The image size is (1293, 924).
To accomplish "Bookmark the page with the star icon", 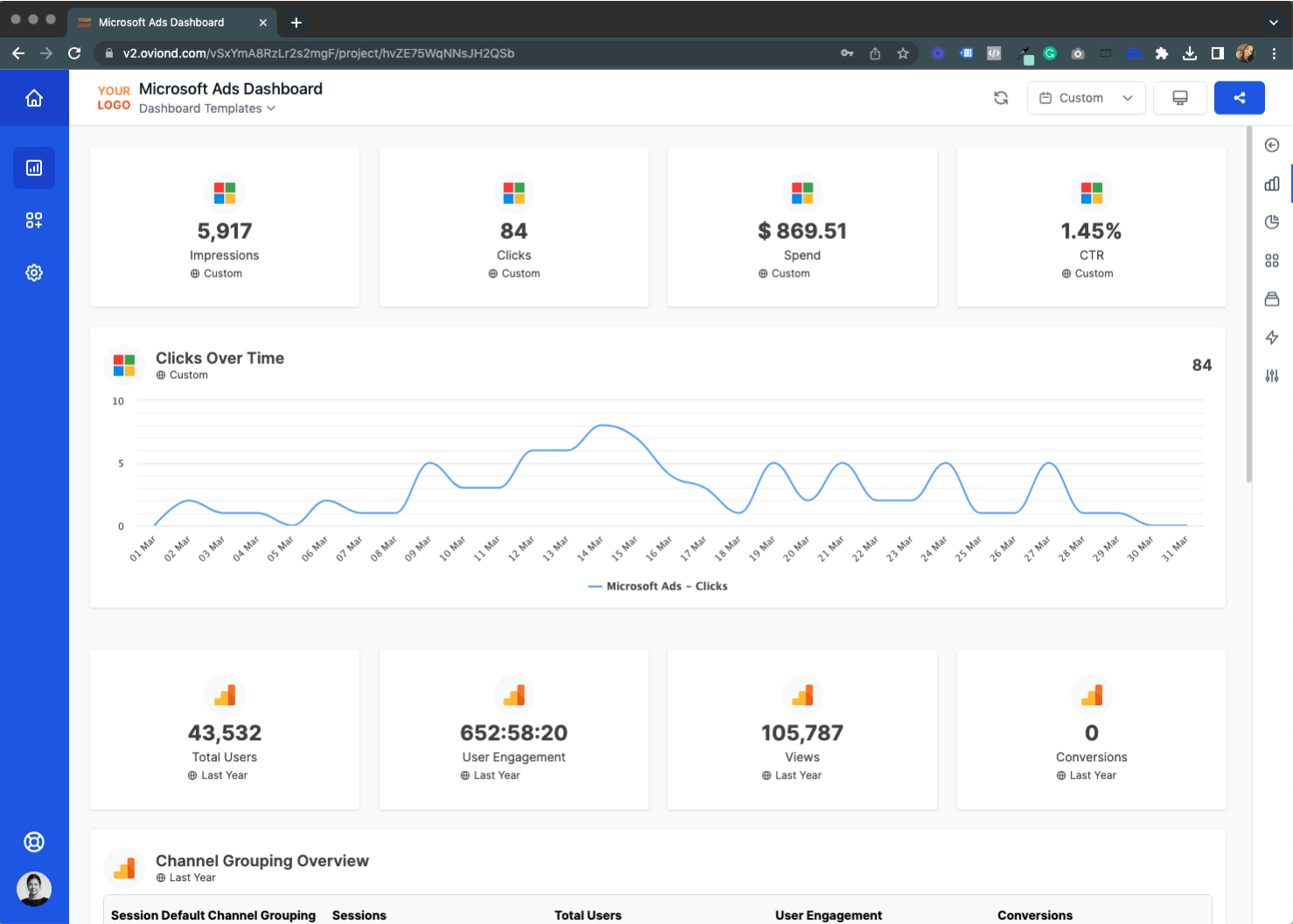I will pyautogui.click(x=903, y=53).
